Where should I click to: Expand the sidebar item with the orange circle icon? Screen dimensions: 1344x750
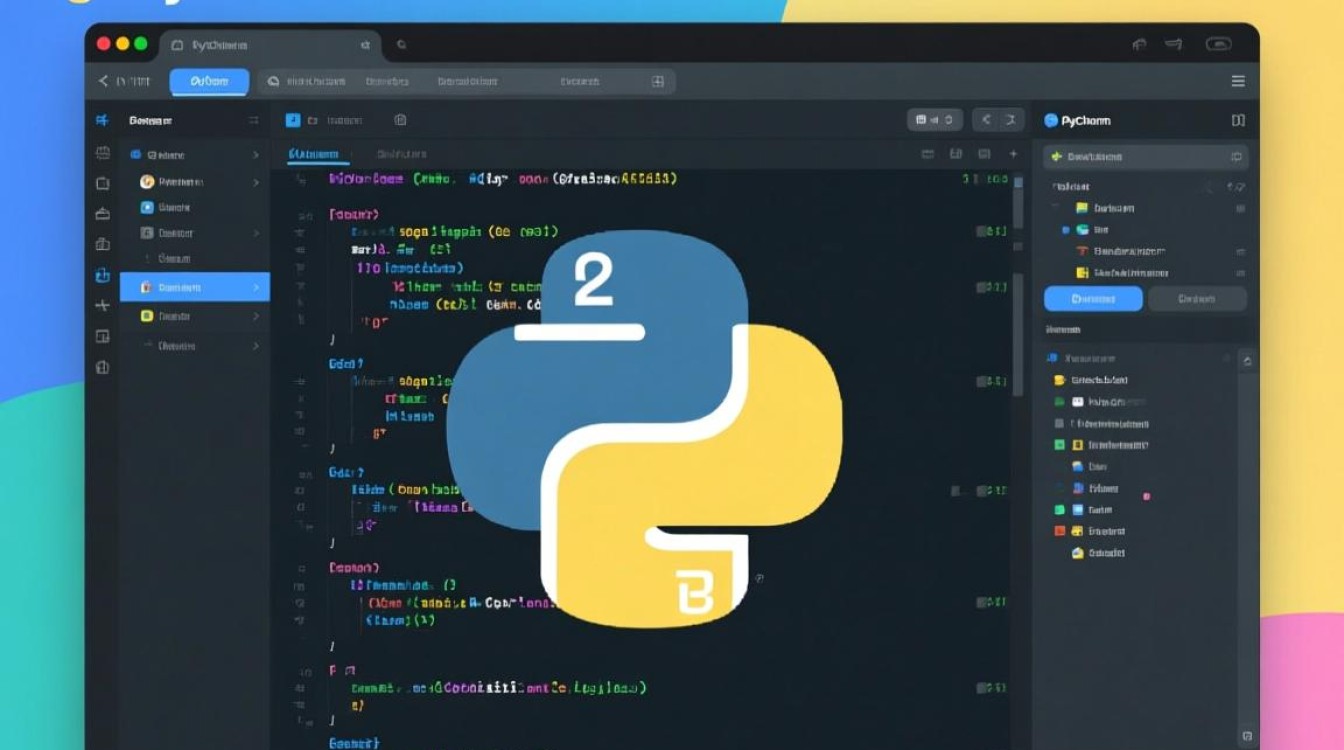(255, 182)
